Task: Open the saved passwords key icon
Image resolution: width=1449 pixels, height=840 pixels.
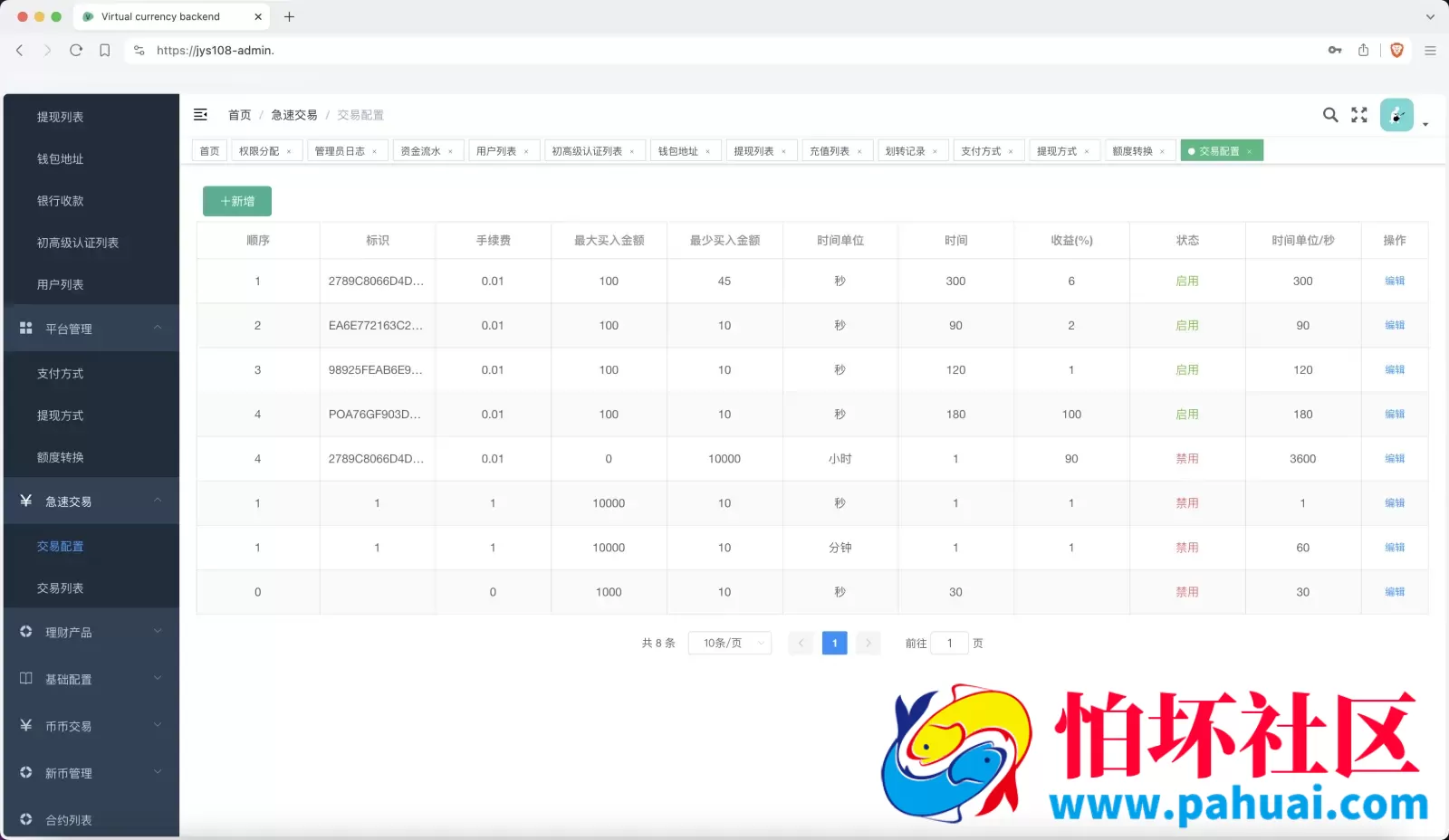Action: pyautogui.click(x=1335, y=51)
